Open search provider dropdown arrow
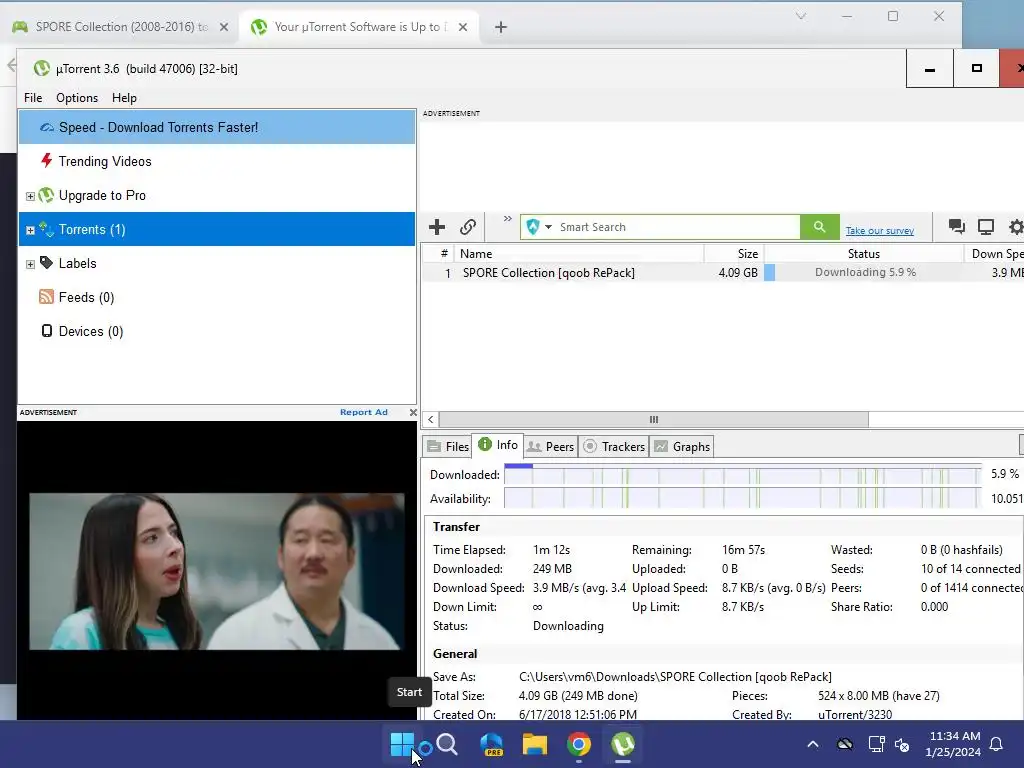This screenshot has height=768, width=1024. pos(549,227)
